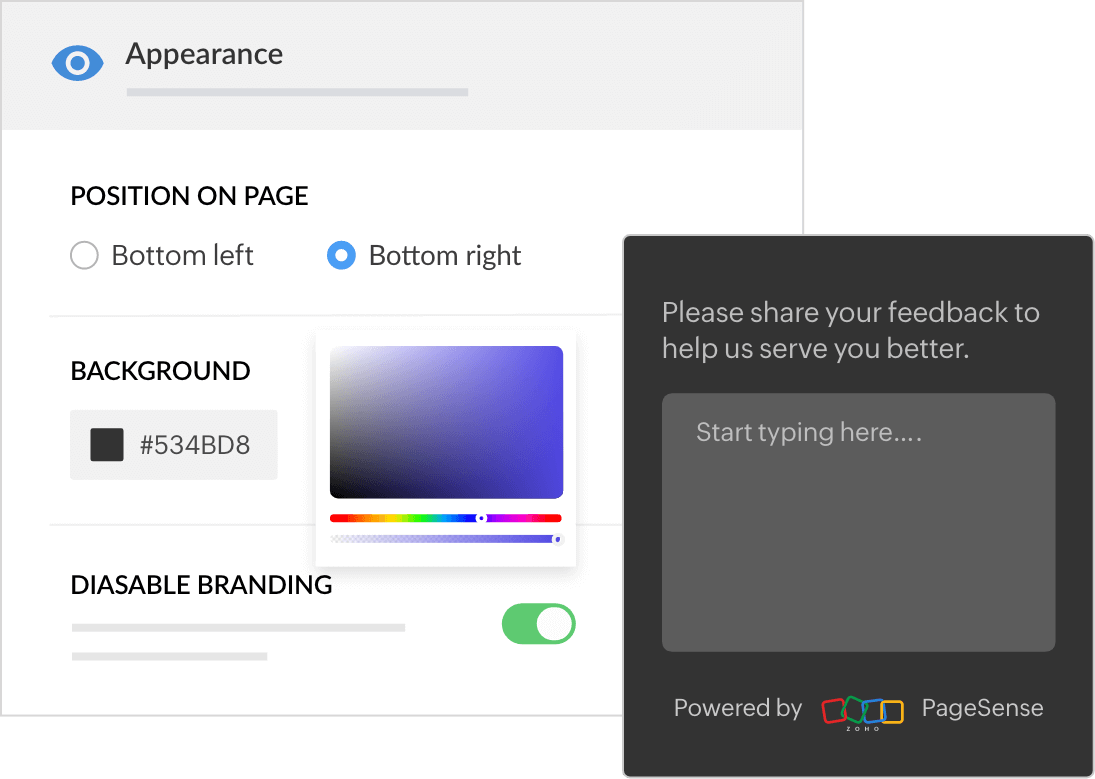Click the dark background color swatch
1095x779 pixels.
point(107,445)
